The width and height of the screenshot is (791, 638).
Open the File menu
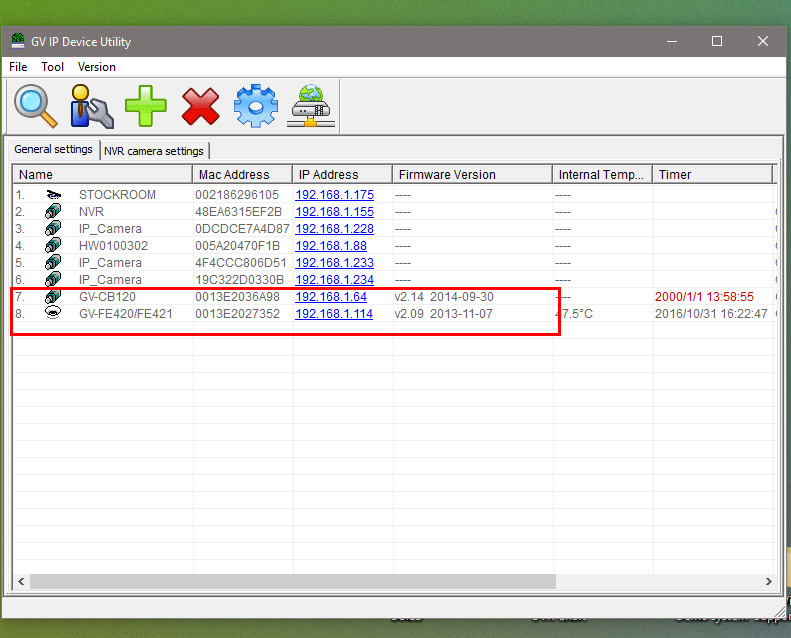[18, 67]
